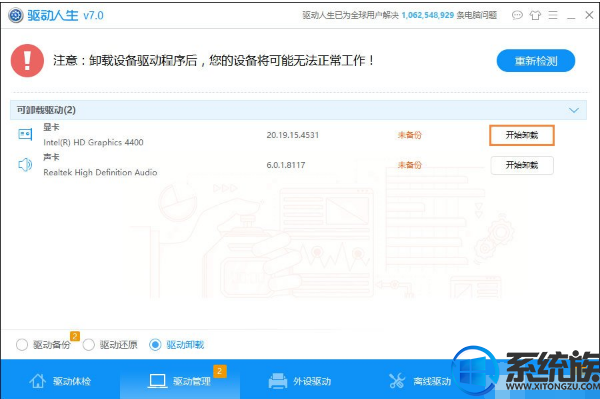Viewport: 600px width, 399px height.
Task: Open the feedback chat bubble icon
Action: point(517,15)
